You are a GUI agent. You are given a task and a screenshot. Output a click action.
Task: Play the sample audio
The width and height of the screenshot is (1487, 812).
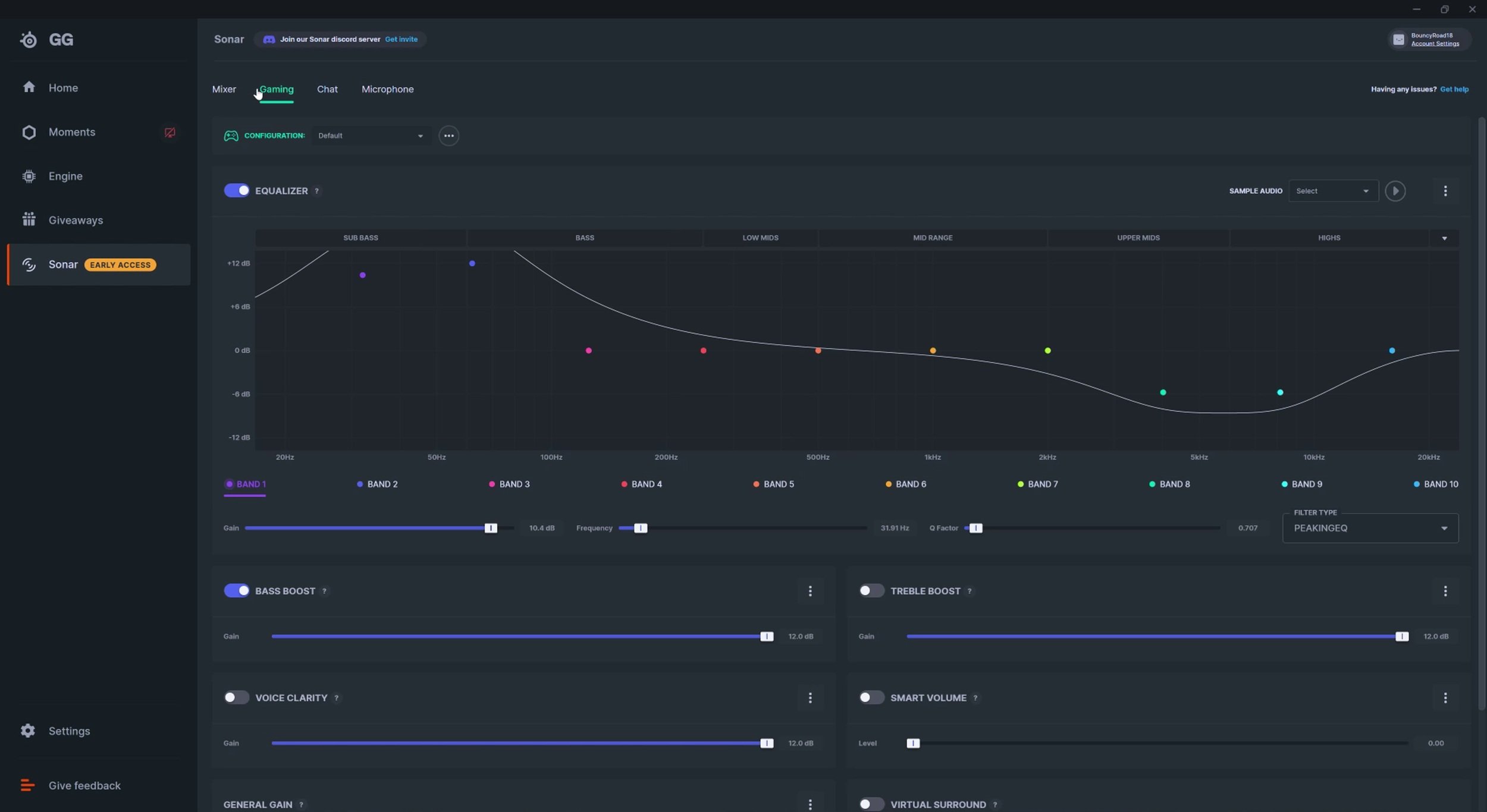(x=1395, y=191)
